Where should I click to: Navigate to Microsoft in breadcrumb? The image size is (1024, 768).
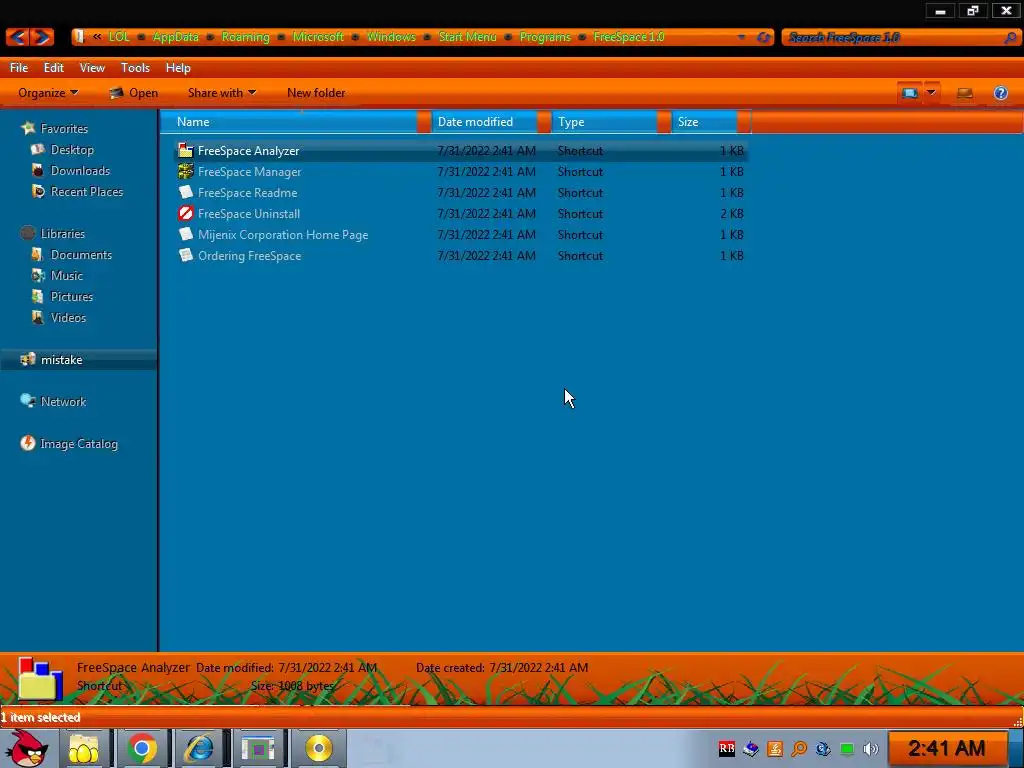point(317,37)
